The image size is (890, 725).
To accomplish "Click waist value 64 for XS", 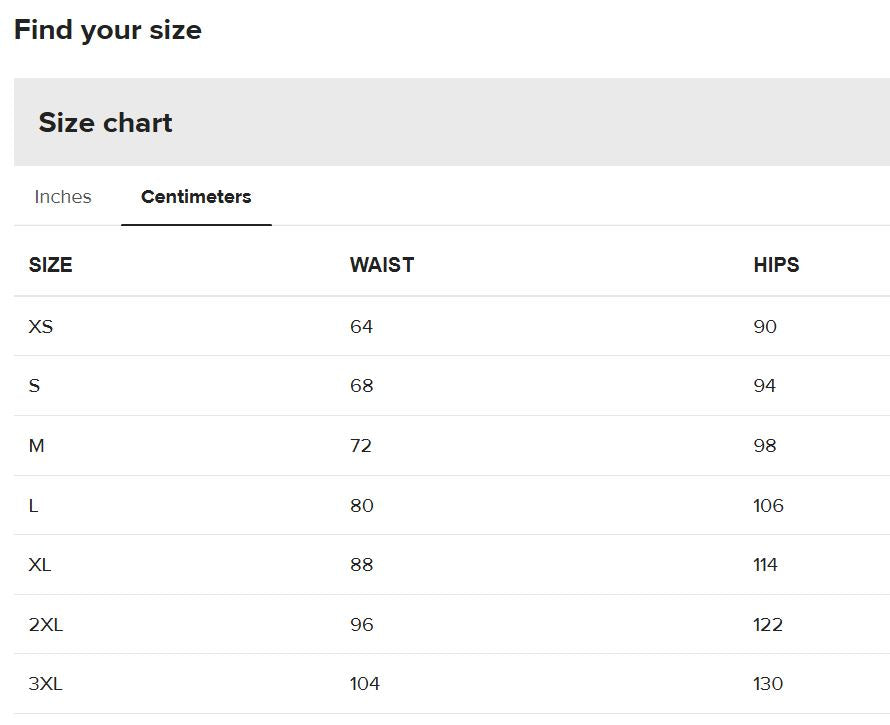I will coord(362,326).
